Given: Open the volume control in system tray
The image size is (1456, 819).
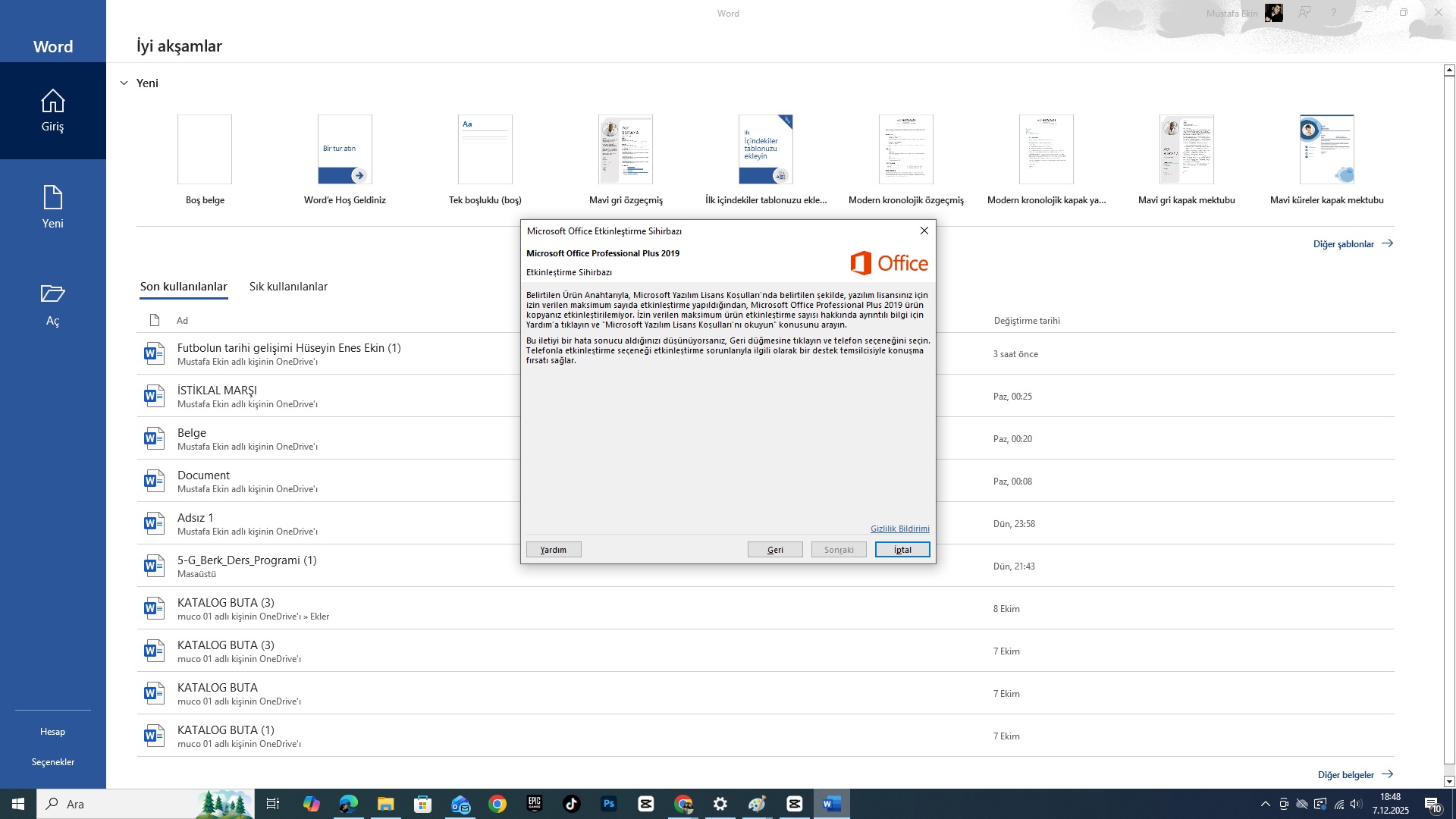Looking at the screenshot, I should 1357,804.
